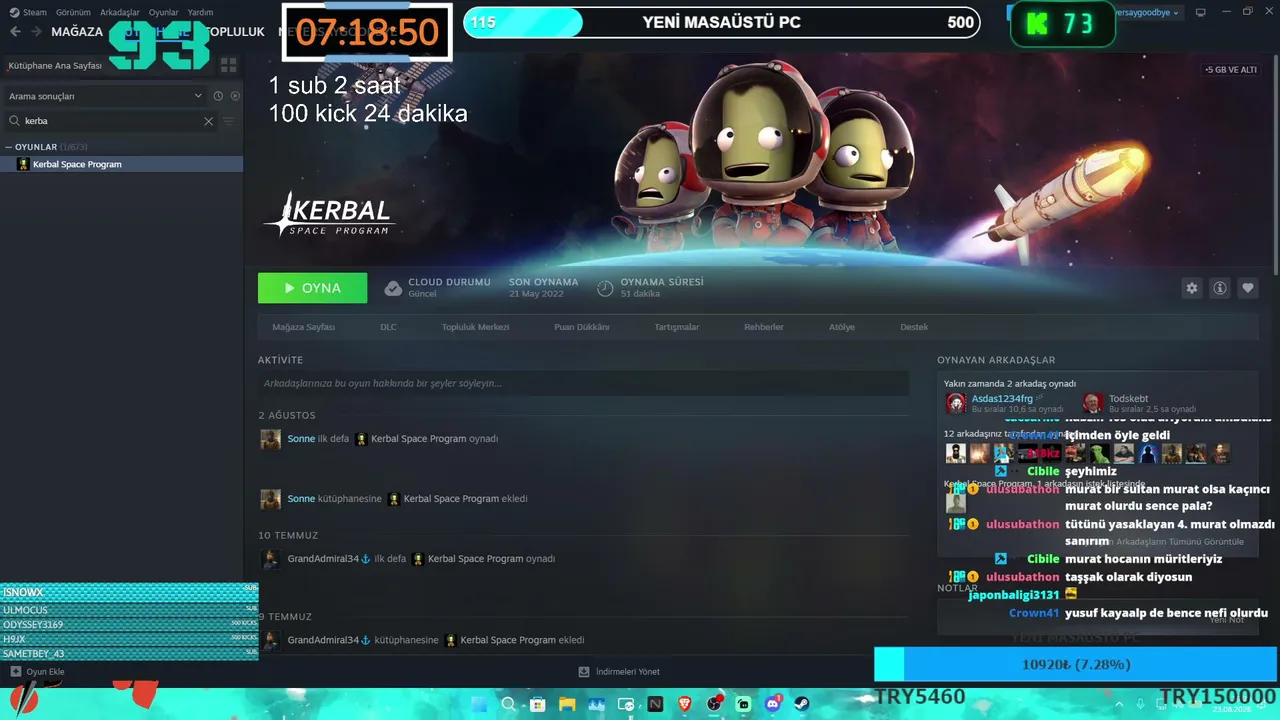Open the Destek tab
The width and height of the screenshot is (1280, 720).
coord(914,327)
